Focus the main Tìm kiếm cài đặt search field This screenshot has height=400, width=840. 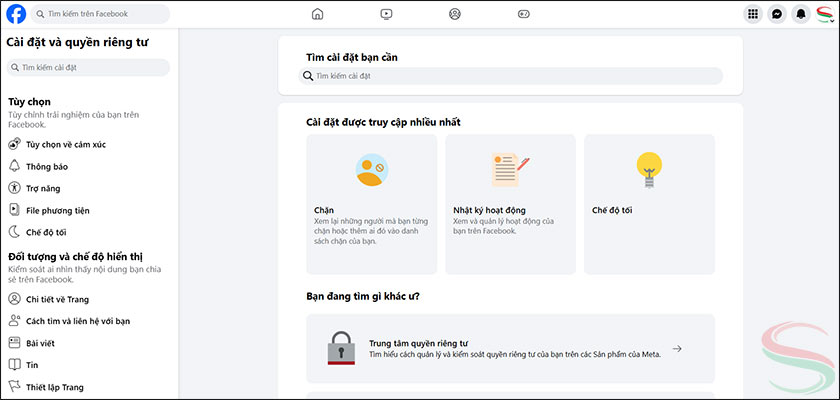511,76
